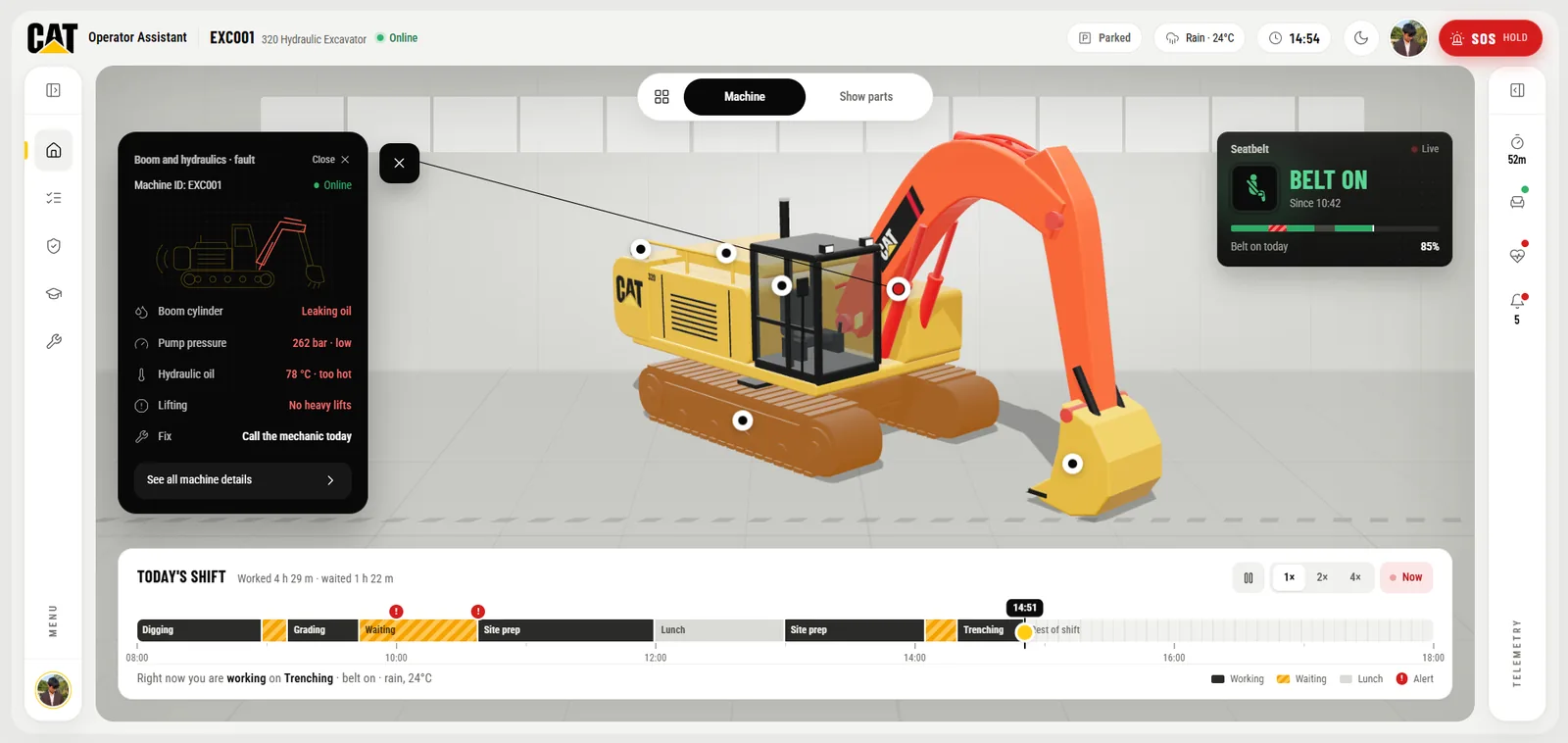Image resolution: width=1568 pixels, height=743 pixels.
Task: Open the grid view icon
Action: [661, 97]
